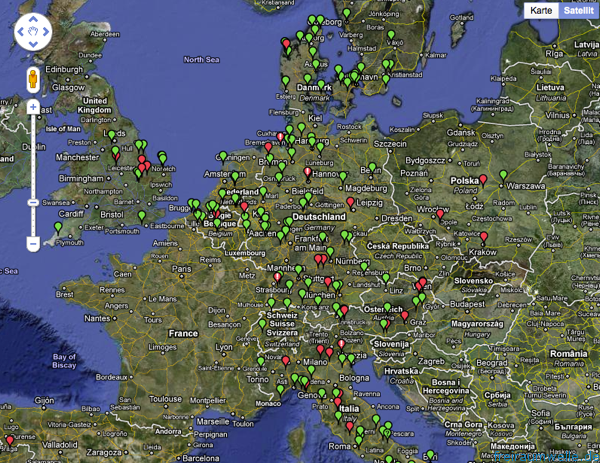Click the green marker above Bristol

coord(141,216)
